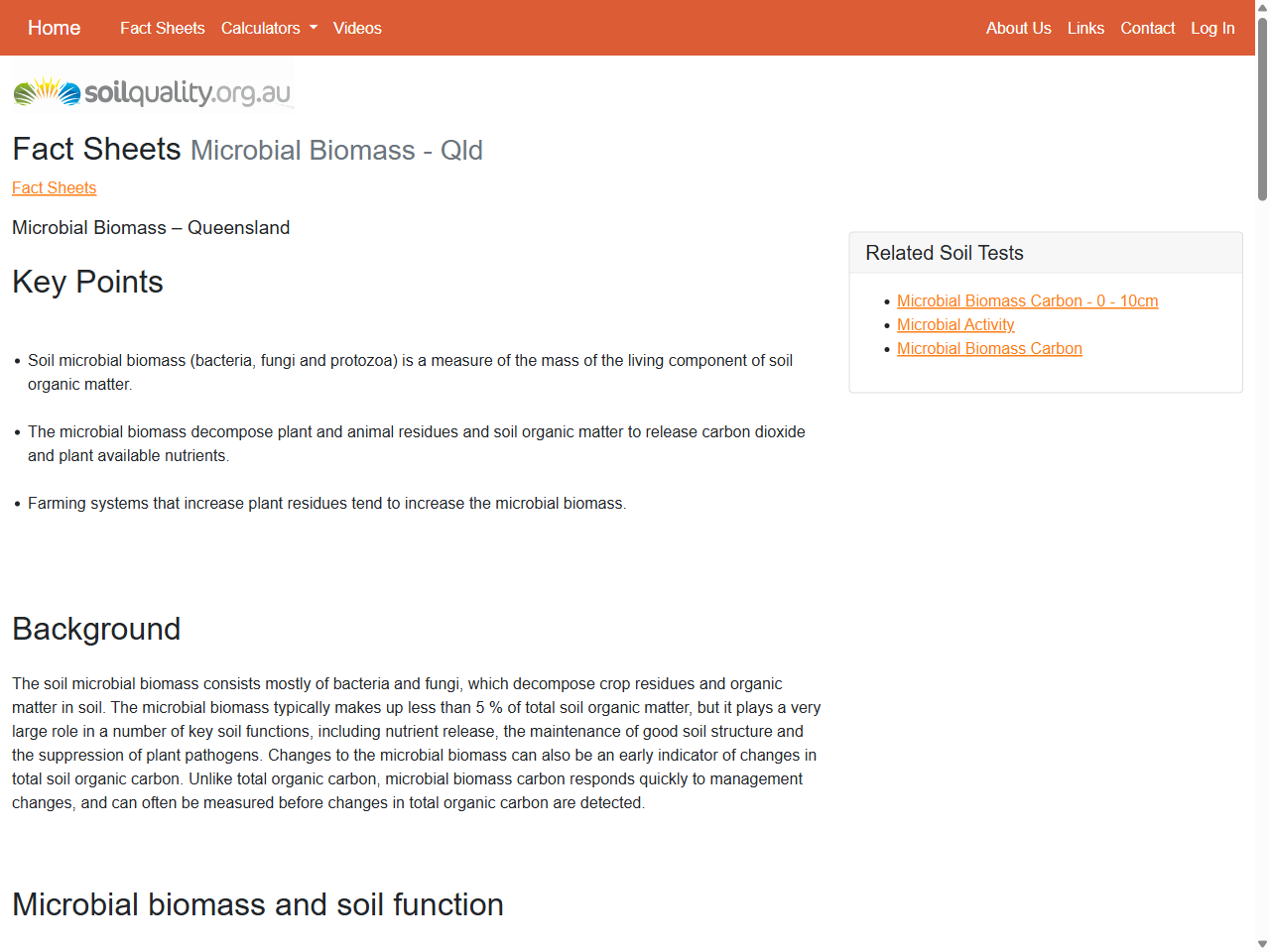
Task: Open the Home menu item
Action: point(54,28)
